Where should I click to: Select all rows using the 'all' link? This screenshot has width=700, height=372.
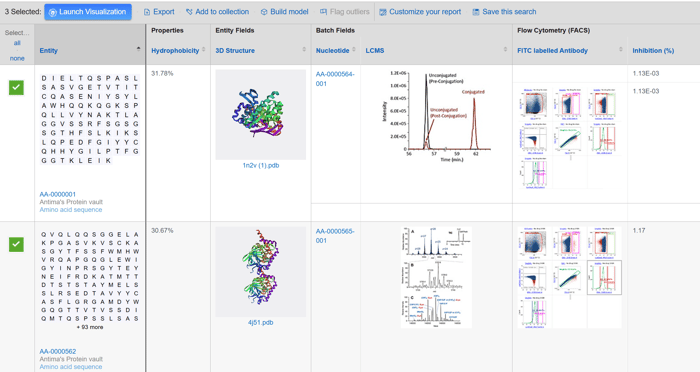coord(17,43)
